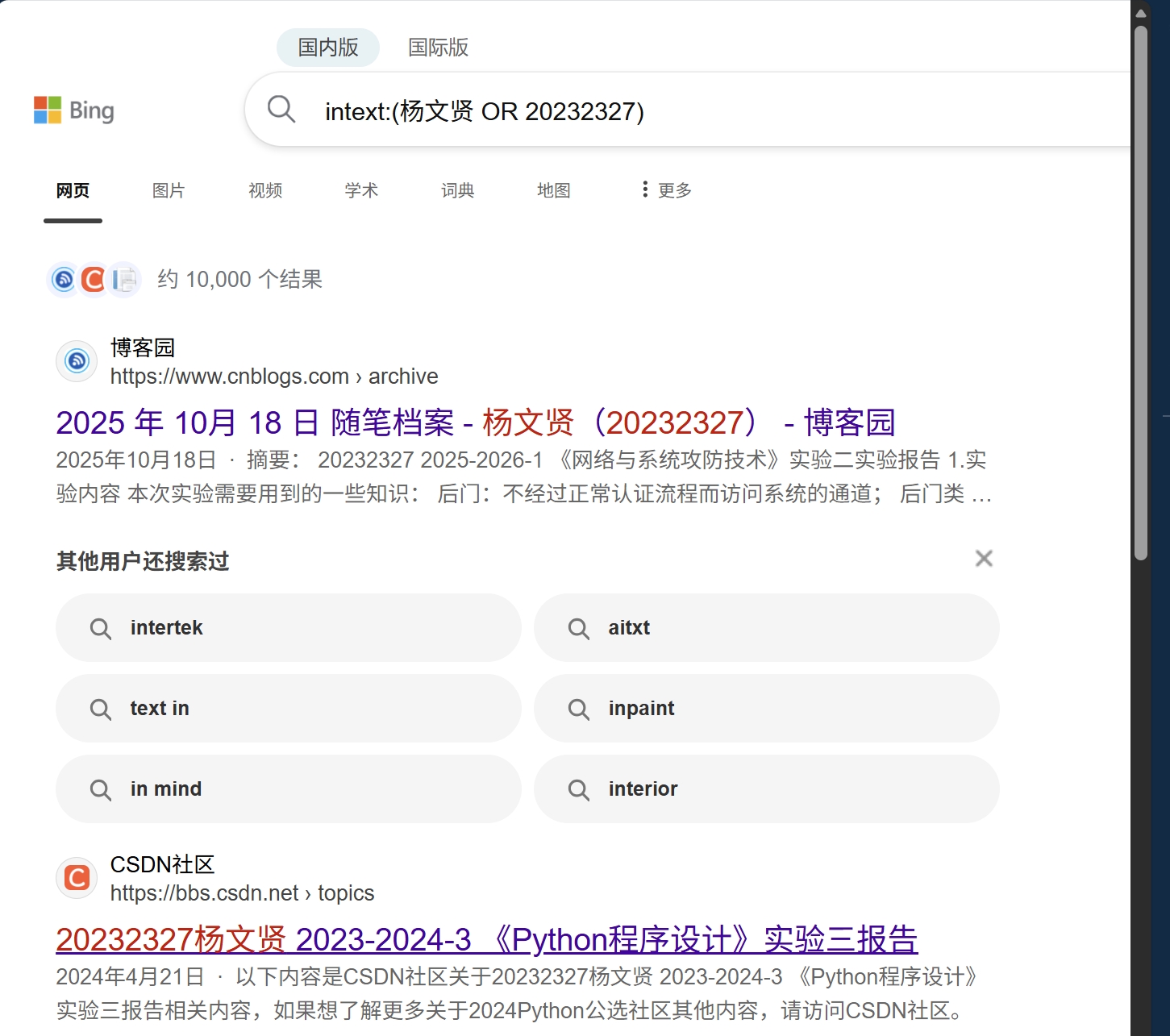Click the CSDN community favicon icon
The height and width of the screenshot is (1036, 1170).
[76, 878]
